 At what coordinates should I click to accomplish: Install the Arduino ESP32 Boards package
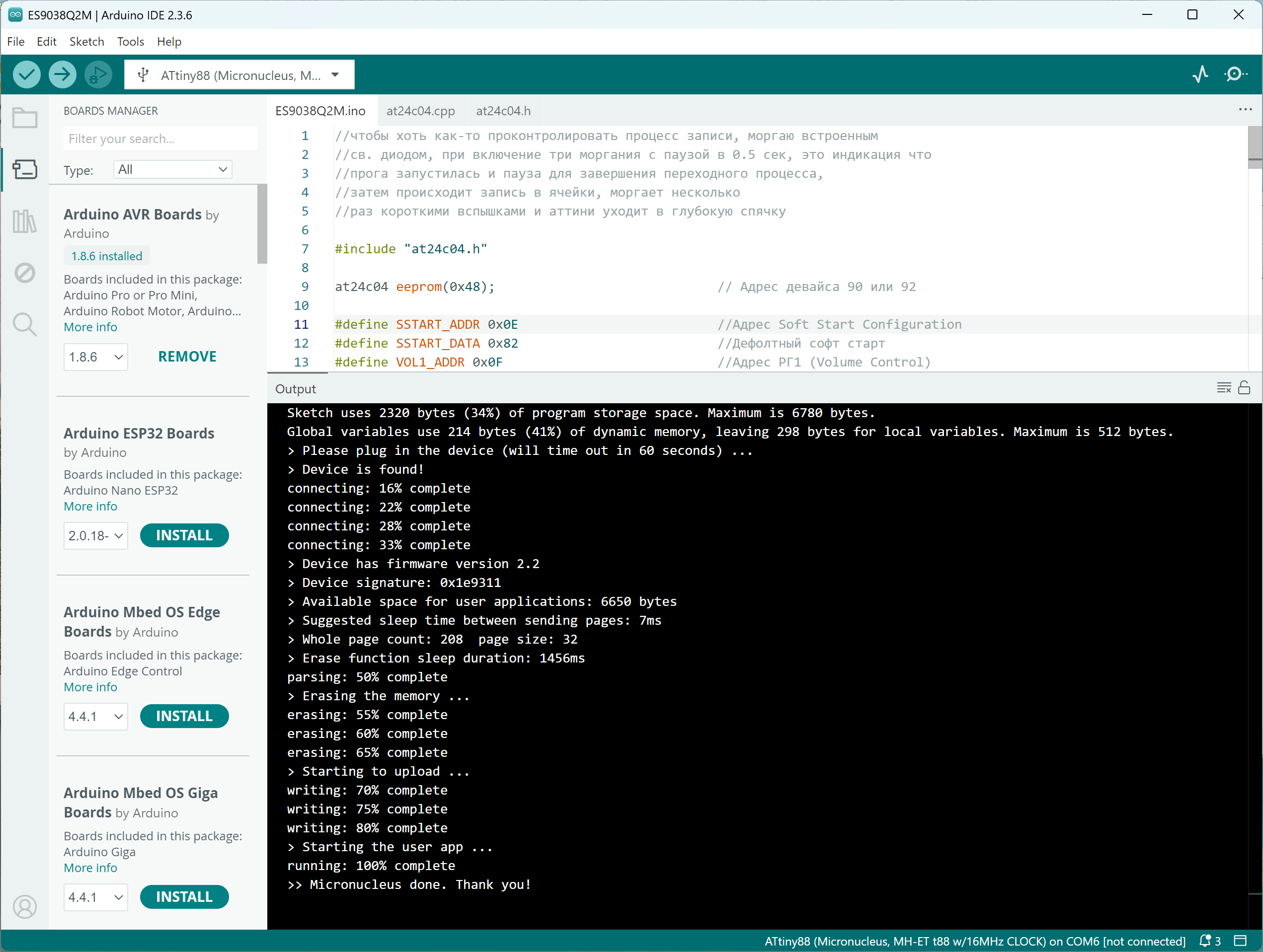pyautogui.click(x=184, y=535)
